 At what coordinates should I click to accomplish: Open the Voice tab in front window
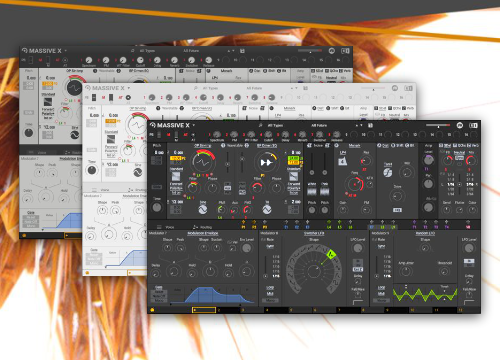tap(166, 227)
